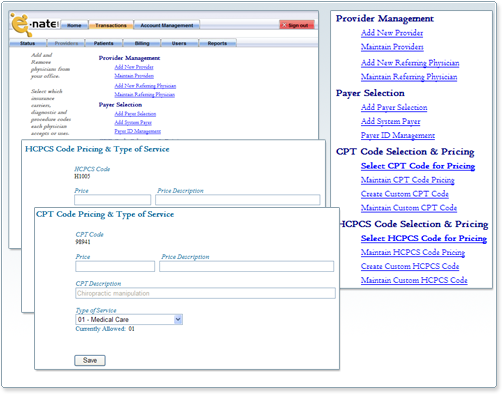Screen dimensions: 502x402
Task: Select the Billing sub-tab
Action: click(142, 43)
